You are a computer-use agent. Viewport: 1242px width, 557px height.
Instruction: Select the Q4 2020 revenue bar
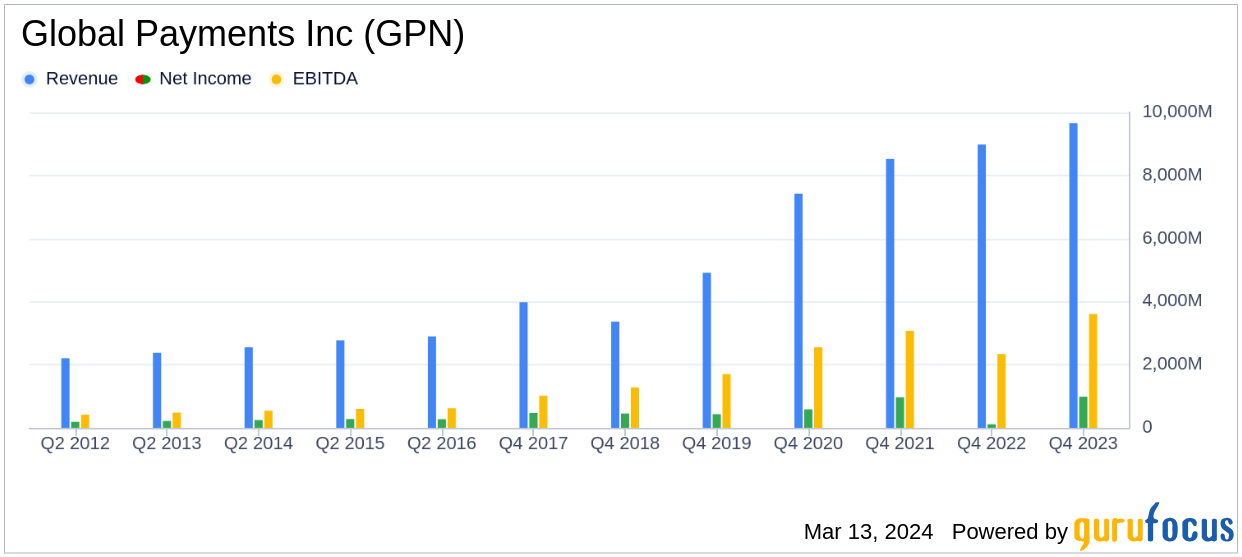click(x=798, y=311)
